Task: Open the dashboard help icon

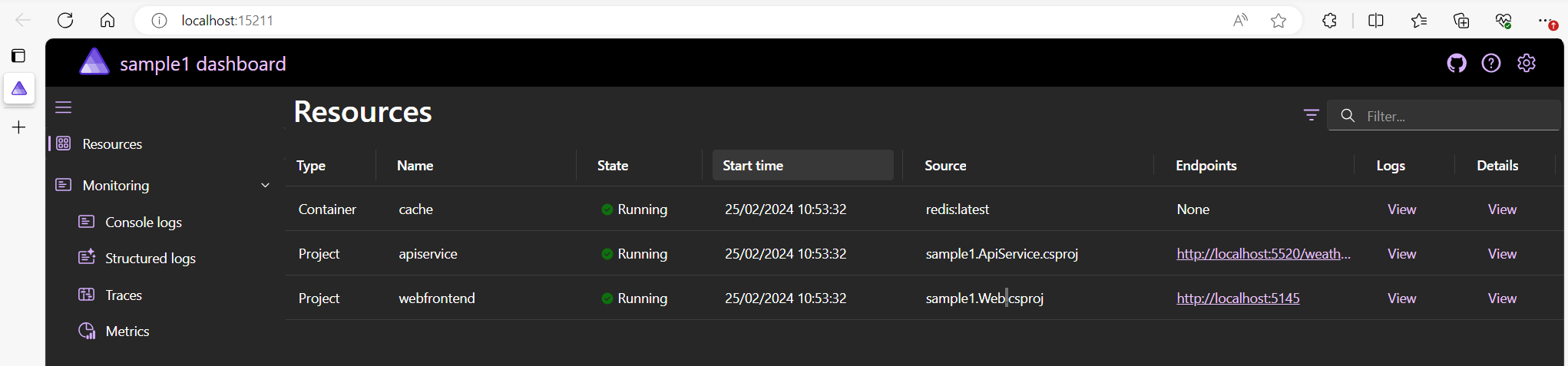Action: [1490, 64]
